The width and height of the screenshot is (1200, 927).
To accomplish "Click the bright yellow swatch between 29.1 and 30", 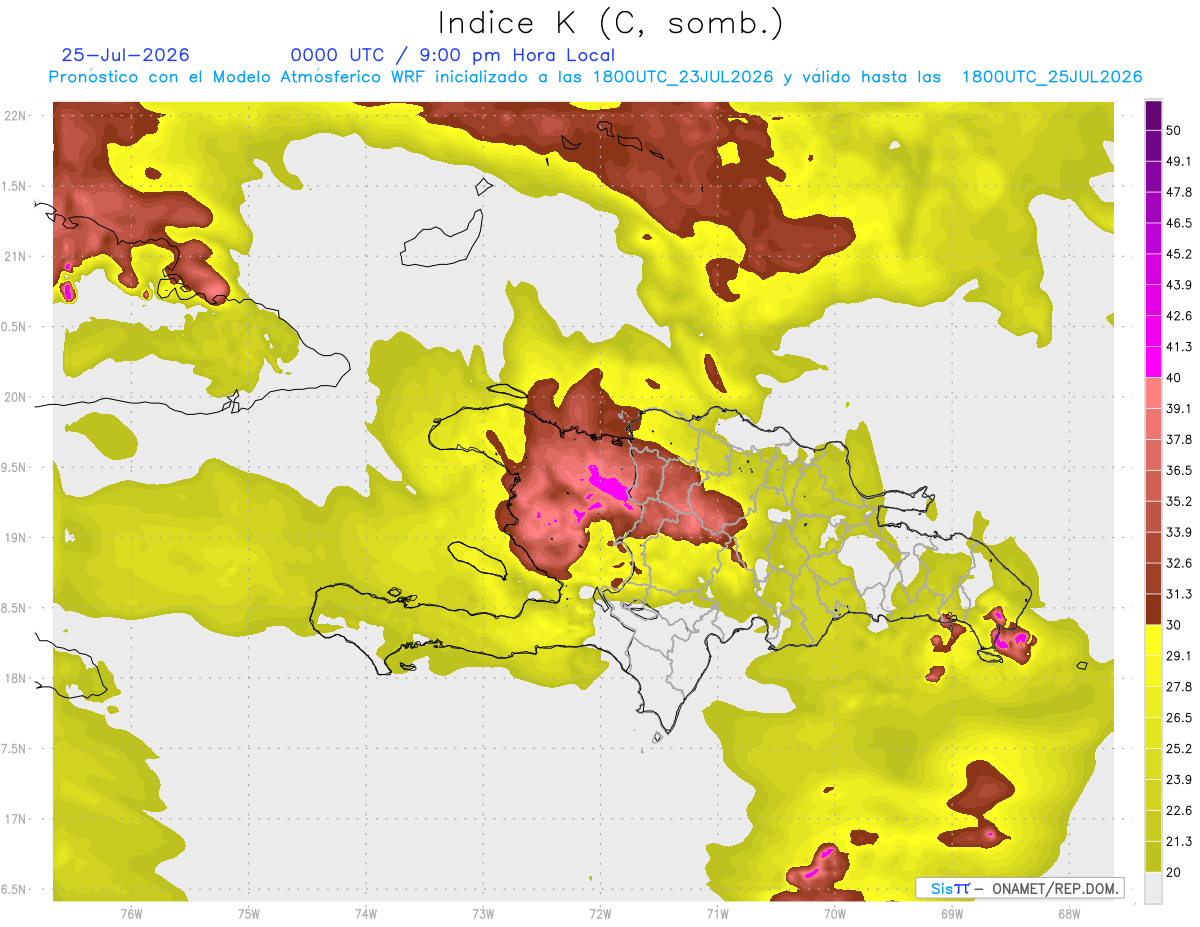I will pos(1153,640).
